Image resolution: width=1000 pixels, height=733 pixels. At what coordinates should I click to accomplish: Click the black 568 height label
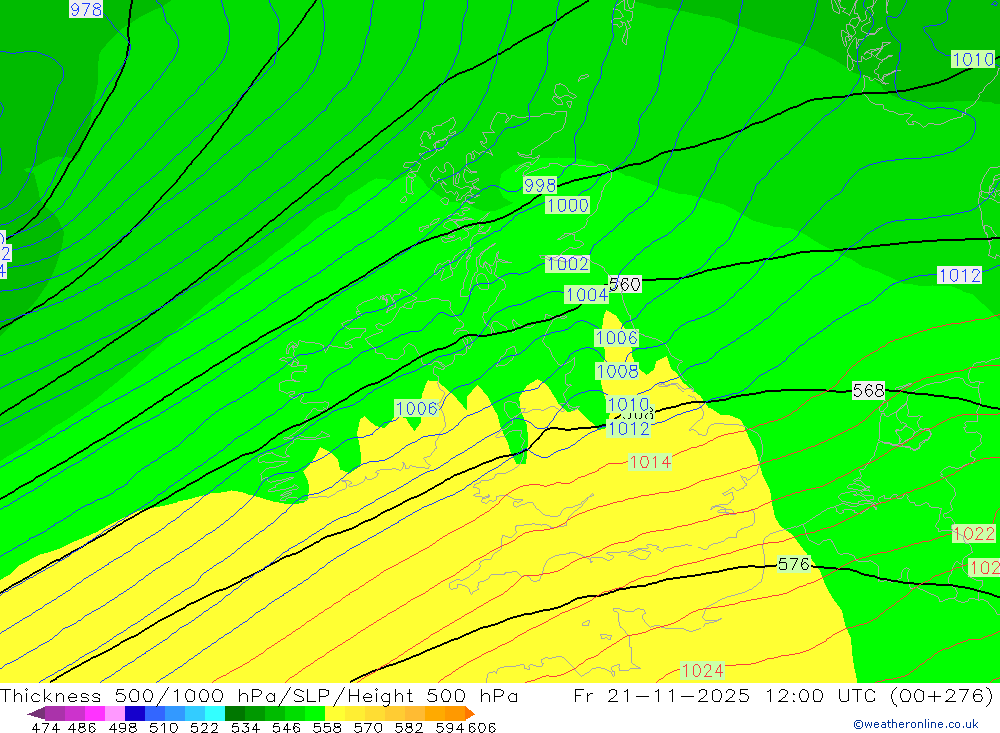[869, 390]
